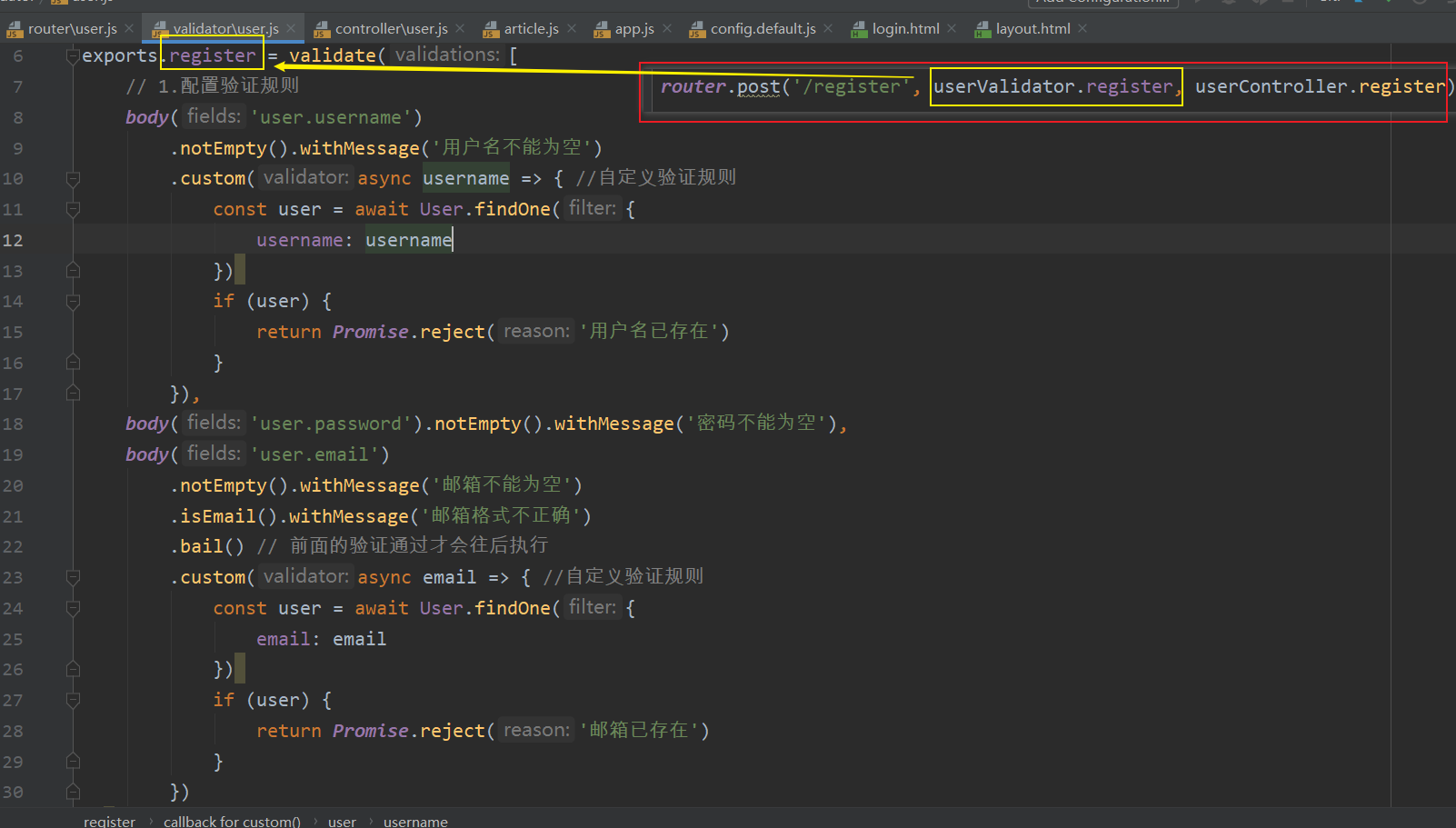Viewport: 1456px width, 828px height.
Task: Click the validate function call on line 6
Action: click(333, 56)
